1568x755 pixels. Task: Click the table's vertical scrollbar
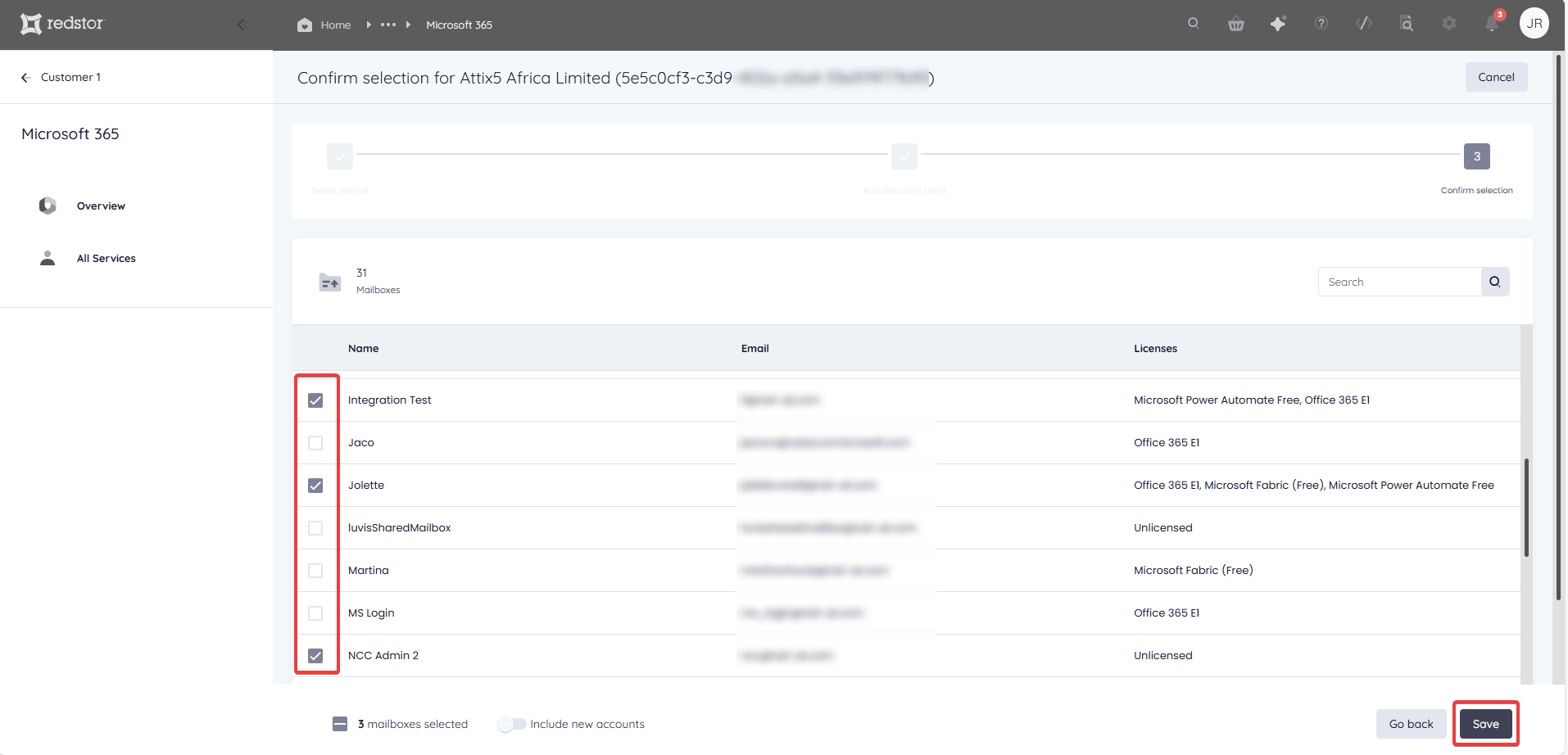click(1526, 508)
